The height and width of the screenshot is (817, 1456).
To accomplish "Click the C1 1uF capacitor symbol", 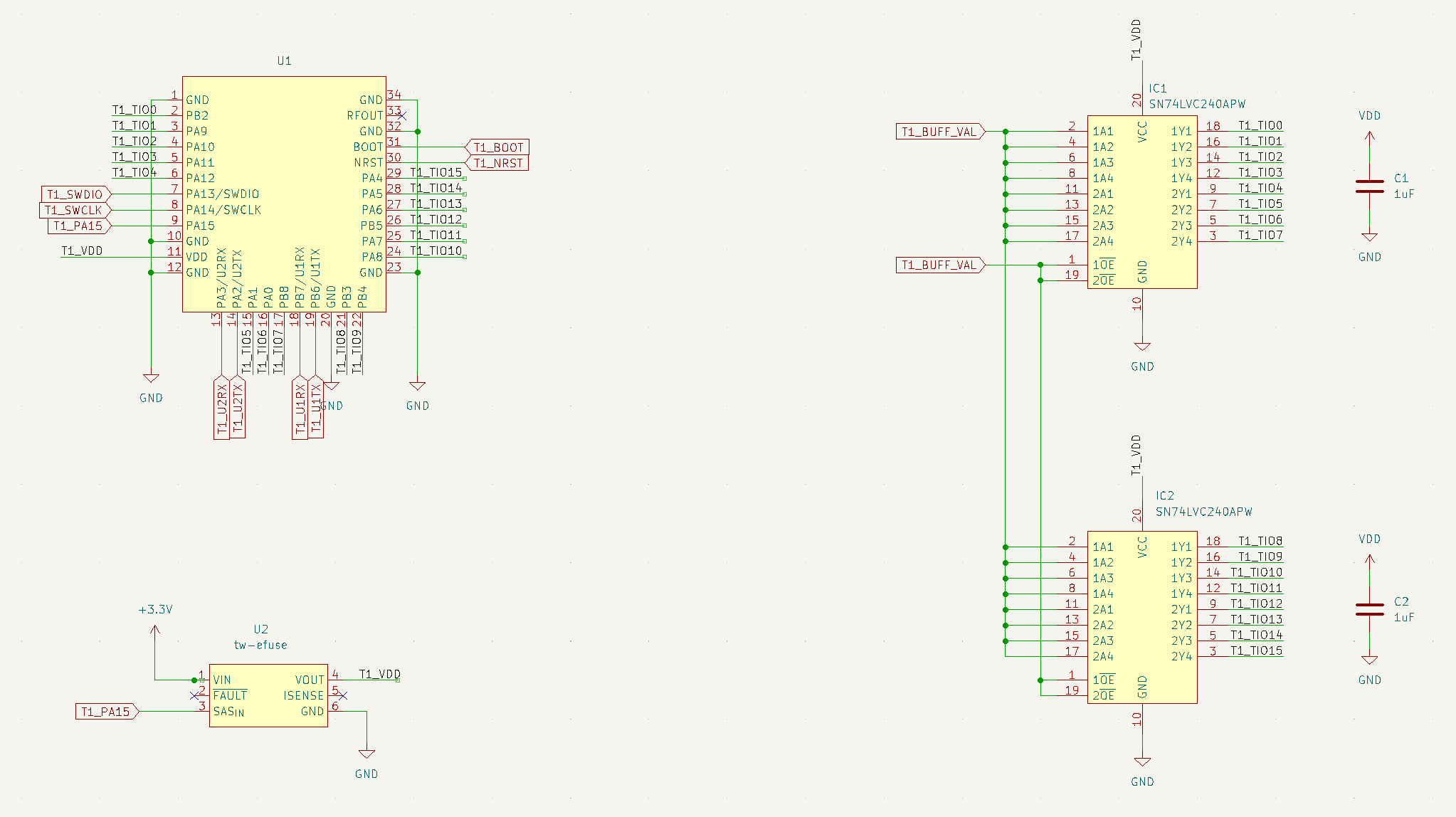I will tap(1369, 186).
